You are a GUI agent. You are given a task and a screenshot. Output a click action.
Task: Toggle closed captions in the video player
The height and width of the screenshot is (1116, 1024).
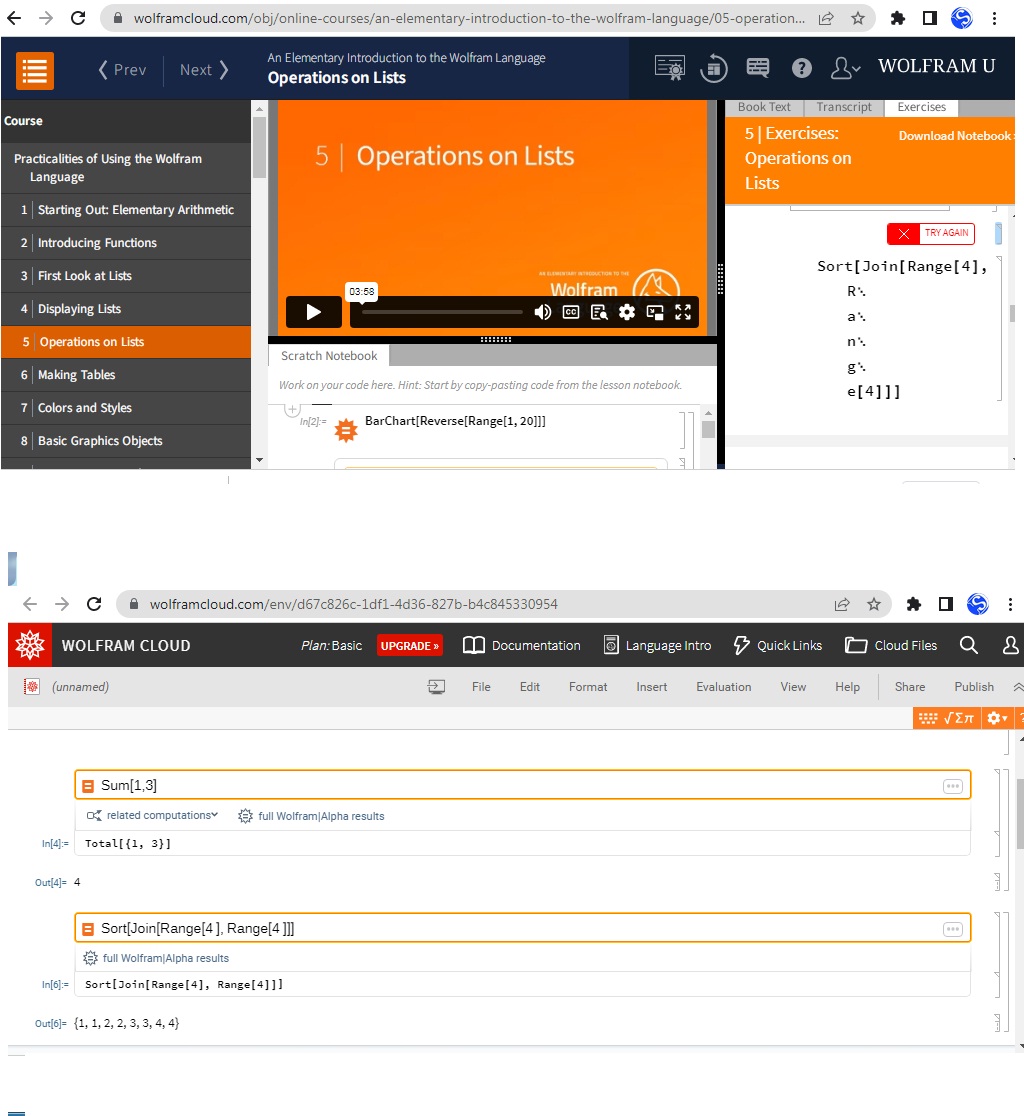tap(571, 312)
